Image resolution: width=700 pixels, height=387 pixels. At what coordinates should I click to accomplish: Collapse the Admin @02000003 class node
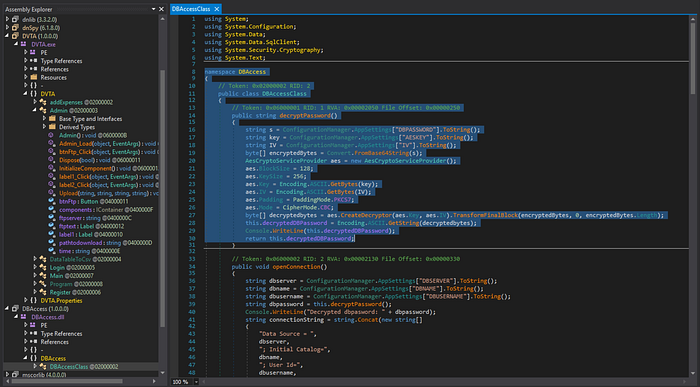[x=35, y=110]
